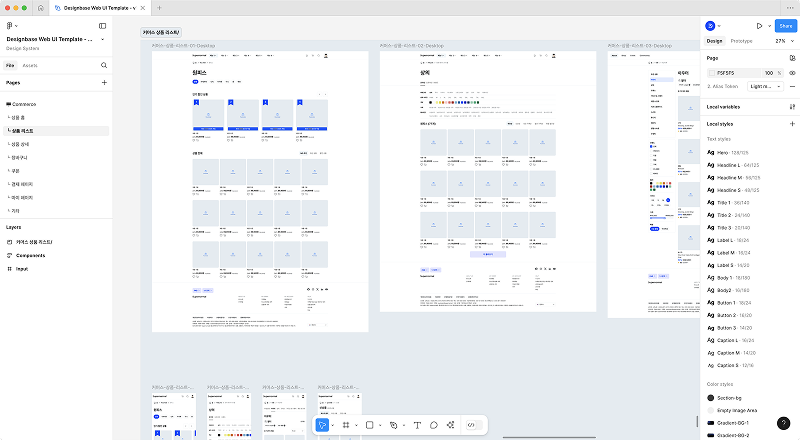This screenshot has width=800, height=440.
Task: Select the Pen tool
Action: pyautogui.click(x=393, y=425)
